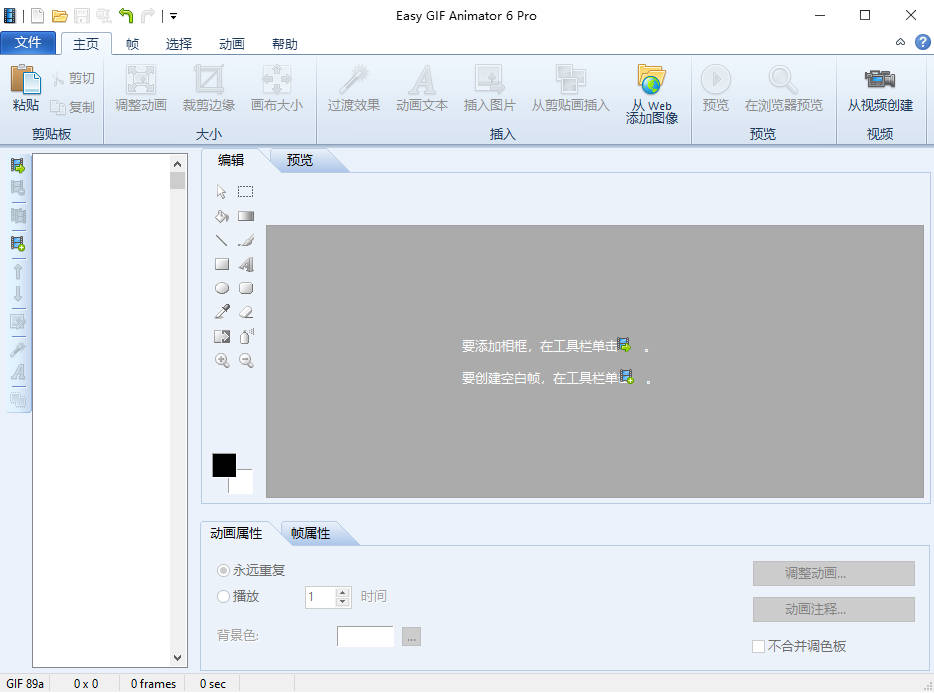Open the Animation (动画) ribbon tab

click(x=232, y=44)
